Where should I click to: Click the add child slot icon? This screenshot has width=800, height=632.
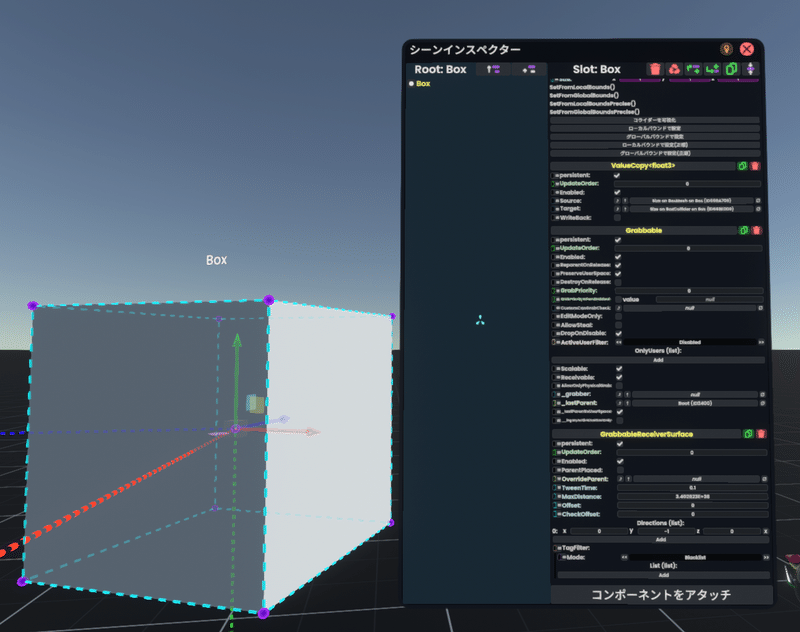[x=712, y=69]
